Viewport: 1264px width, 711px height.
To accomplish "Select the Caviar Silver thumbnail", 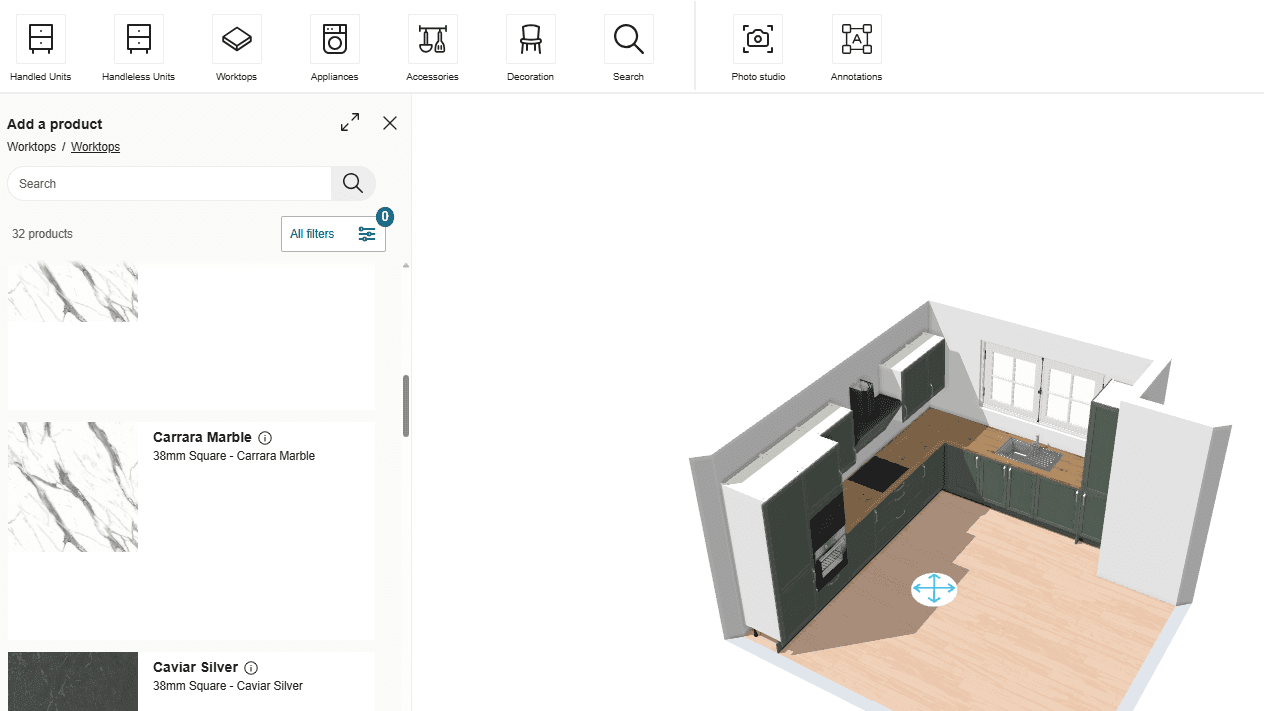I will tap(73, 681).
